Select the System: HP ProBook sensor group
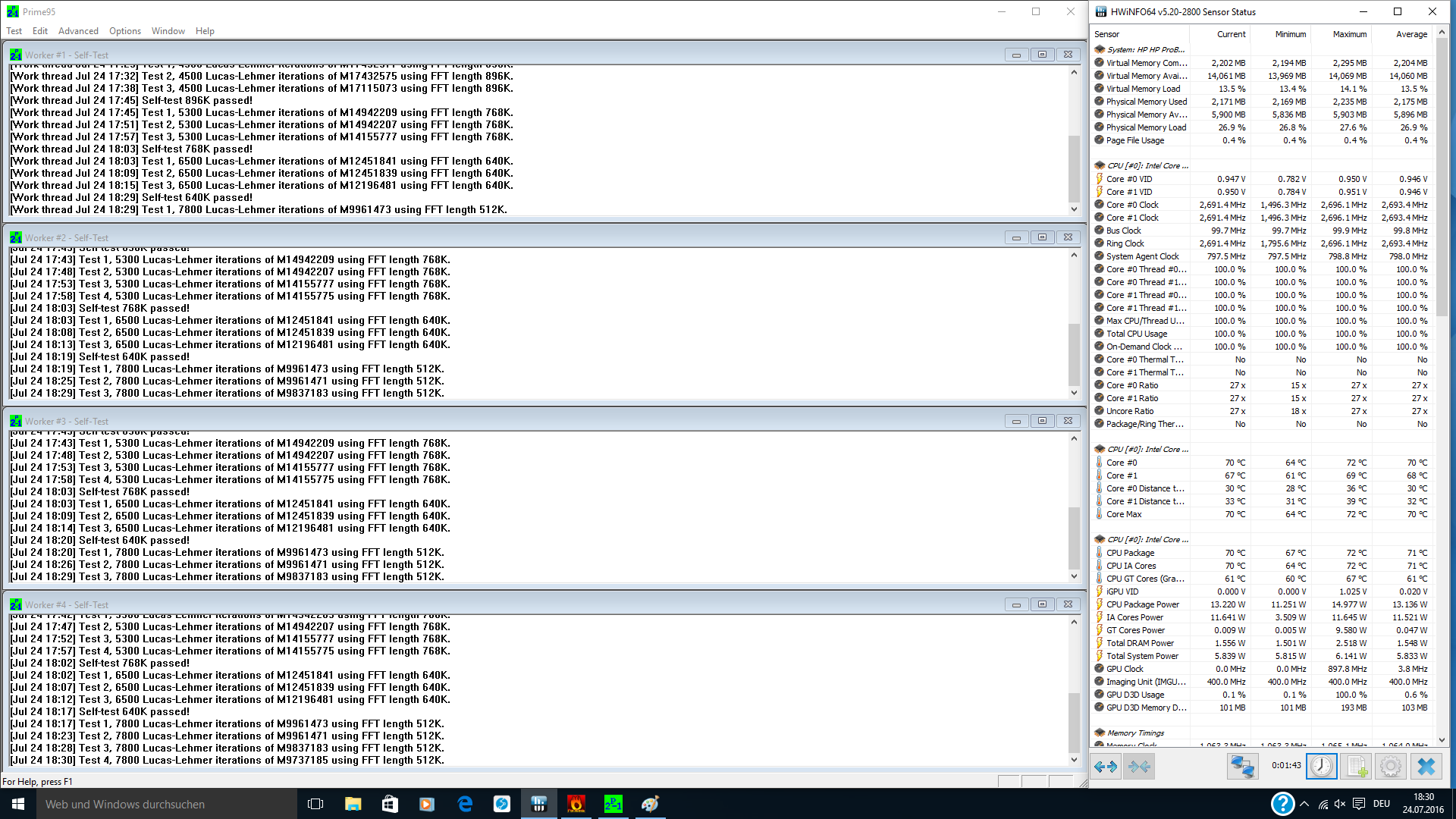 click(1263, 49)
